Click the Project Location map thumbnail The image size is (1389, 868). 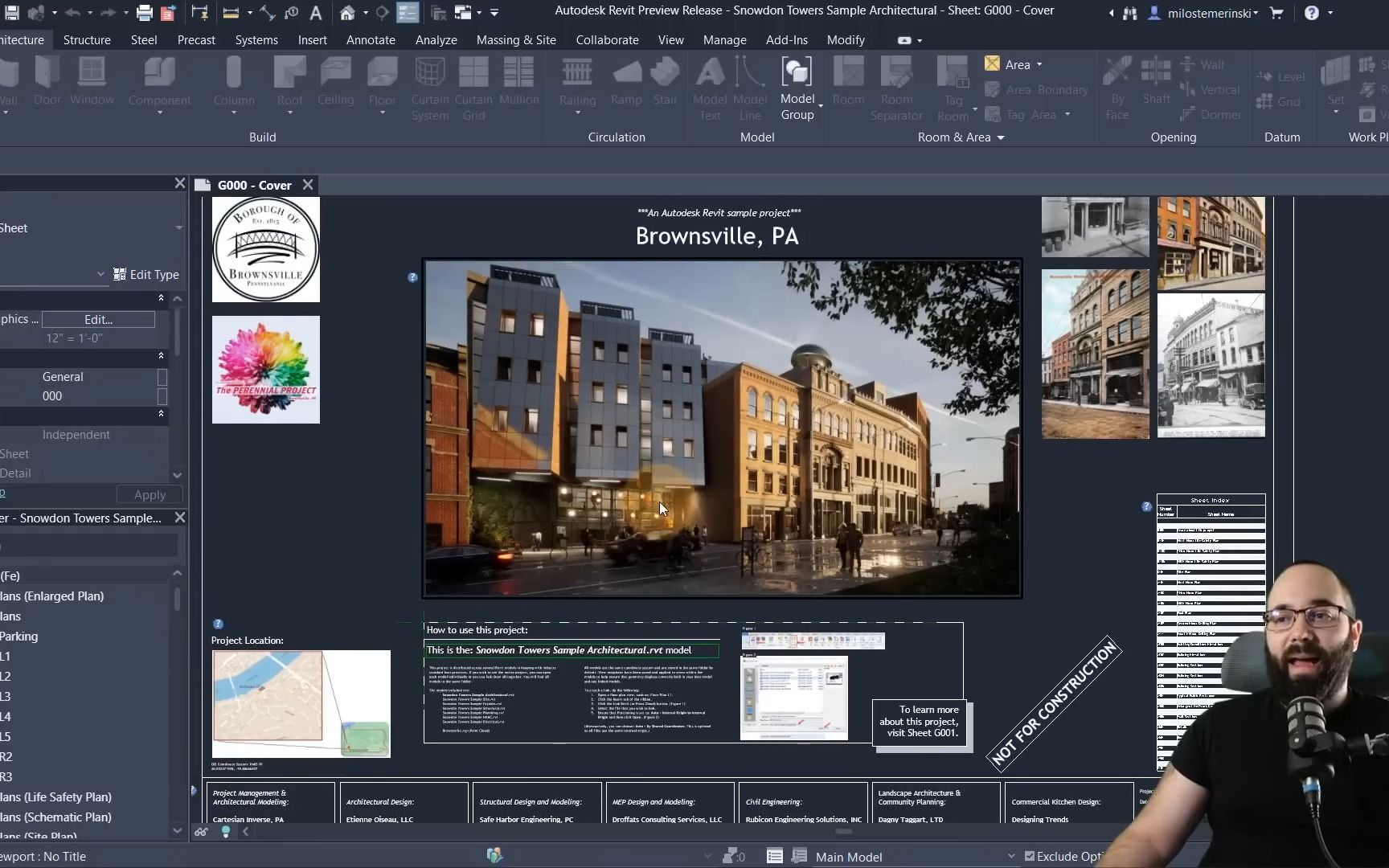301,703
